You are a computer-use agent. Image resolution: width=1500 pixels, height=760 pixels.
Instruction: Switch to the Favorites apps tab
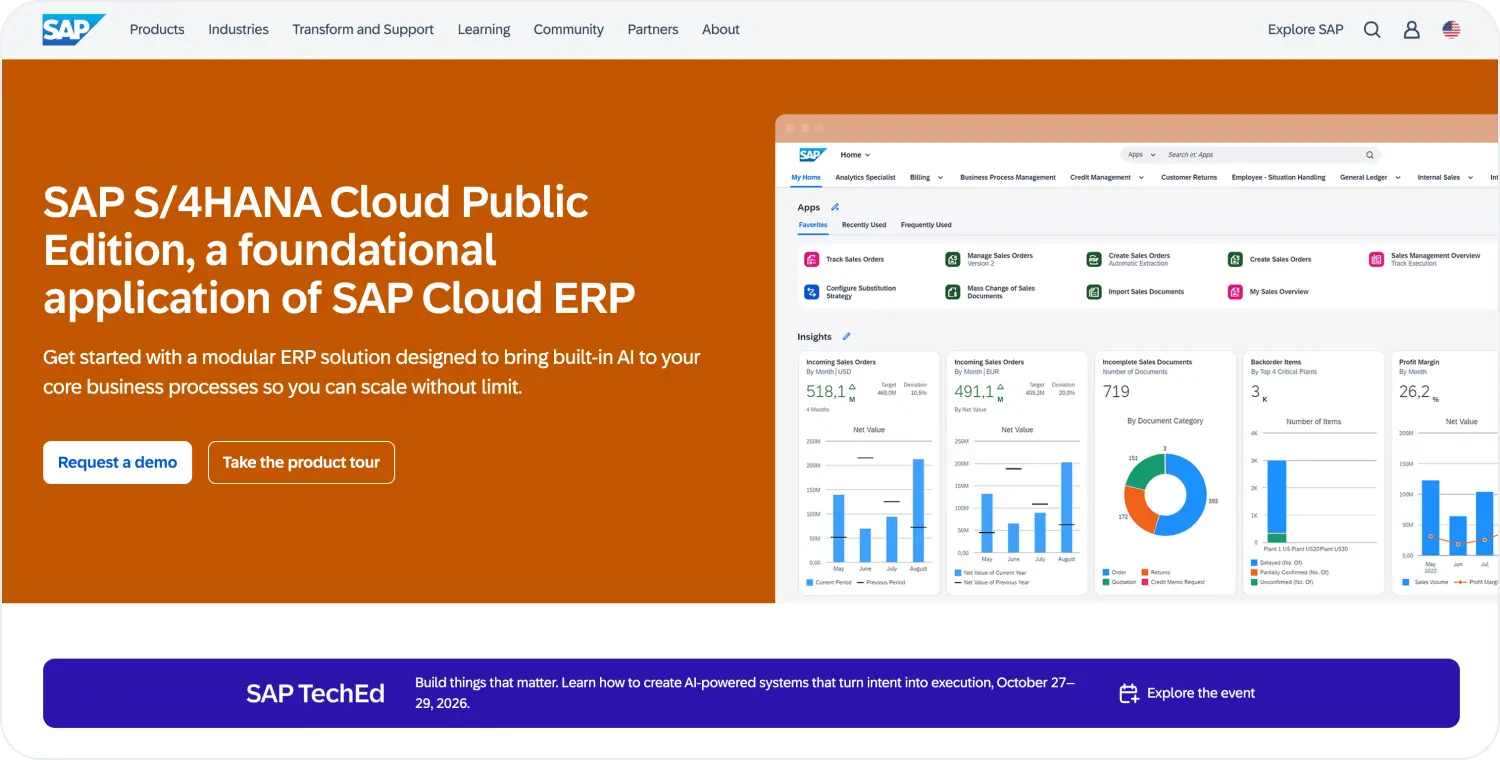(x=813, y=225)
